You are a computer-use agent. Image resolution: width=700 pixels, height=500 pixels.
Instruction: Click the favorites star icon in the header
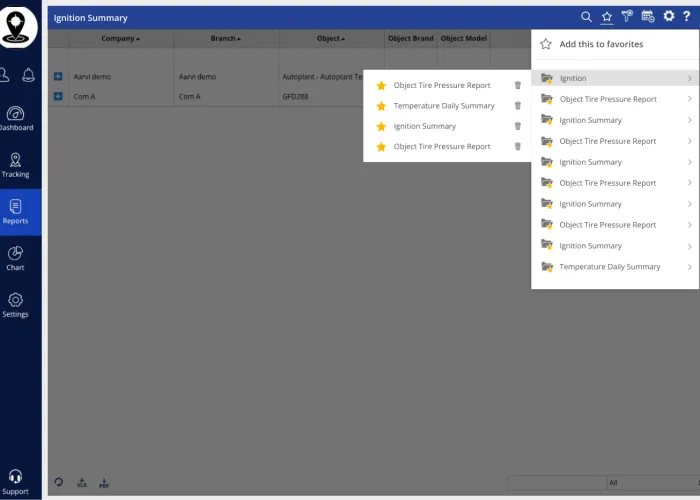[607, 17]
